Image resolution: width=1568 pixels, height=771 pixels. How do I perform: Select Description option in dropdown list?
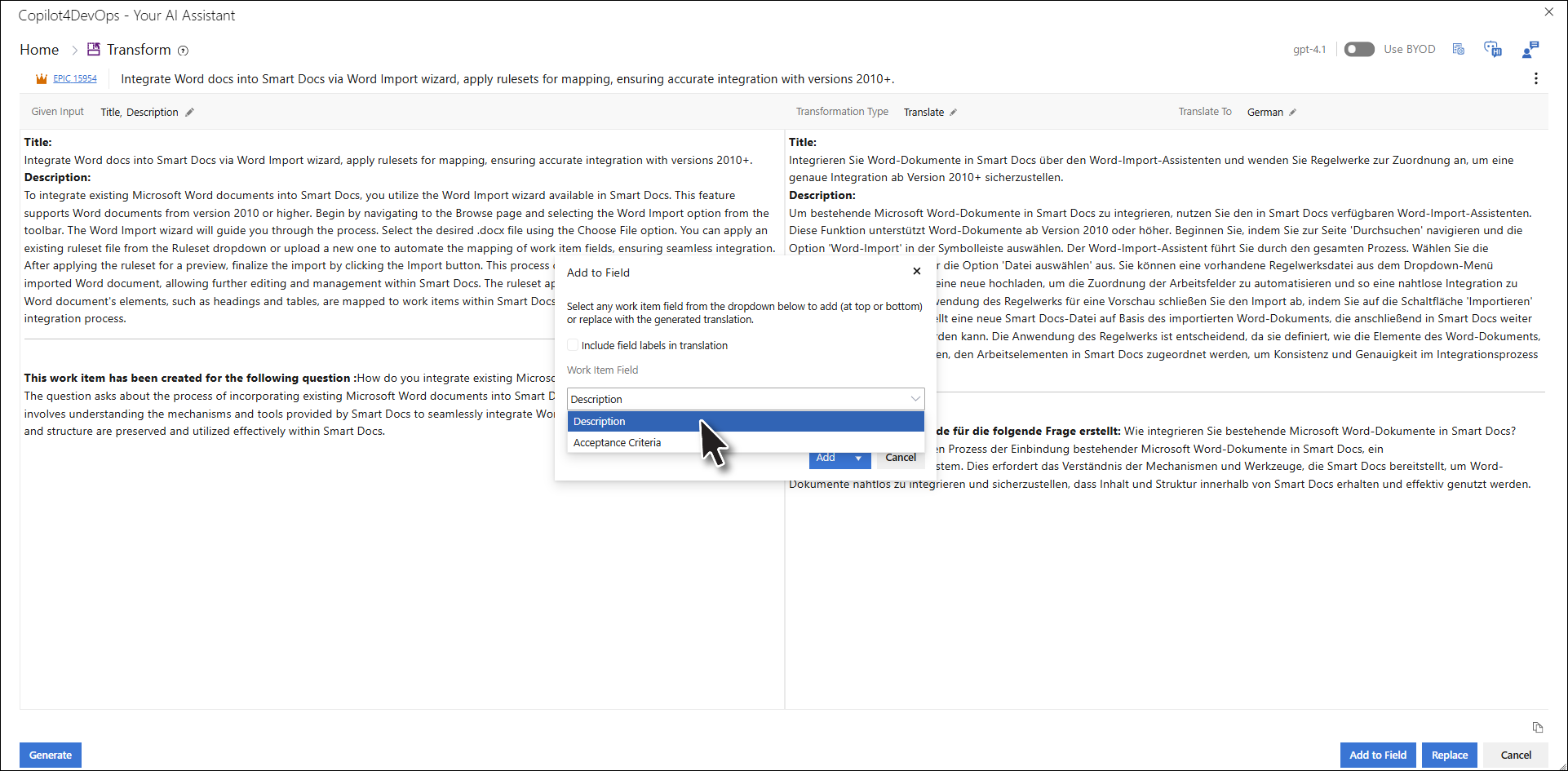(600, 421)
